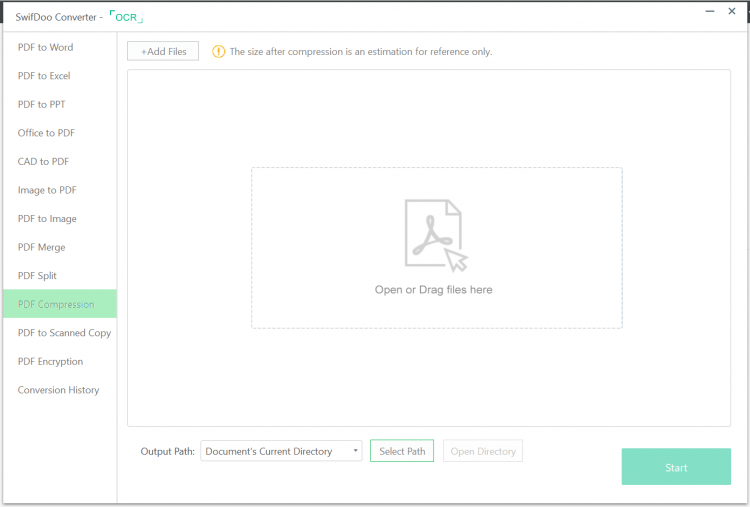Click Open or Drag files here text

click(433, 290)
